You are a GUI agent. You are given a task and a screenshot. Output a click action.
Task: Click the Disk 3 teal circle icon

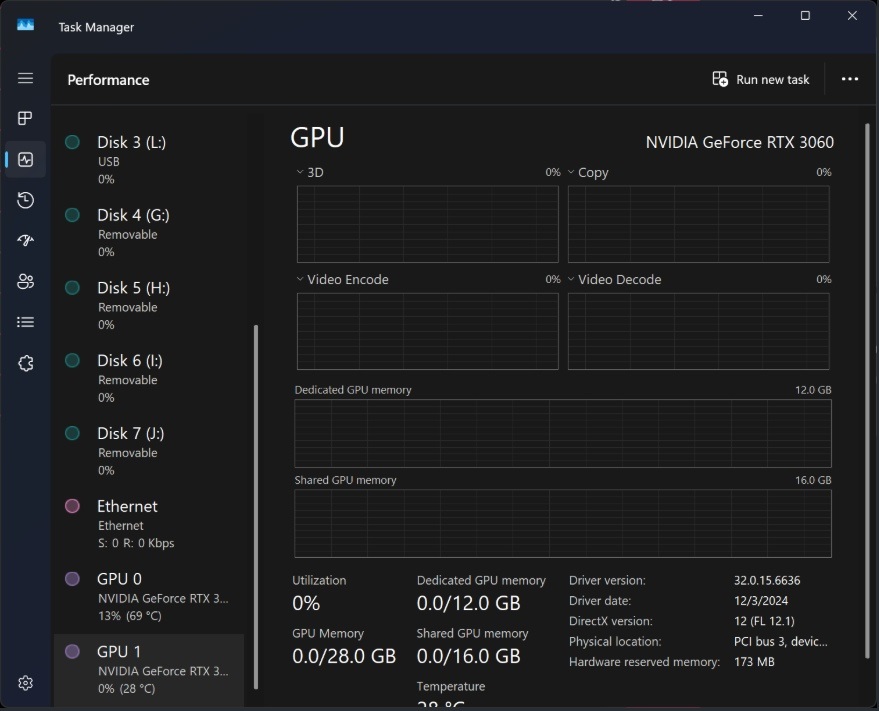tap(72, 142)
